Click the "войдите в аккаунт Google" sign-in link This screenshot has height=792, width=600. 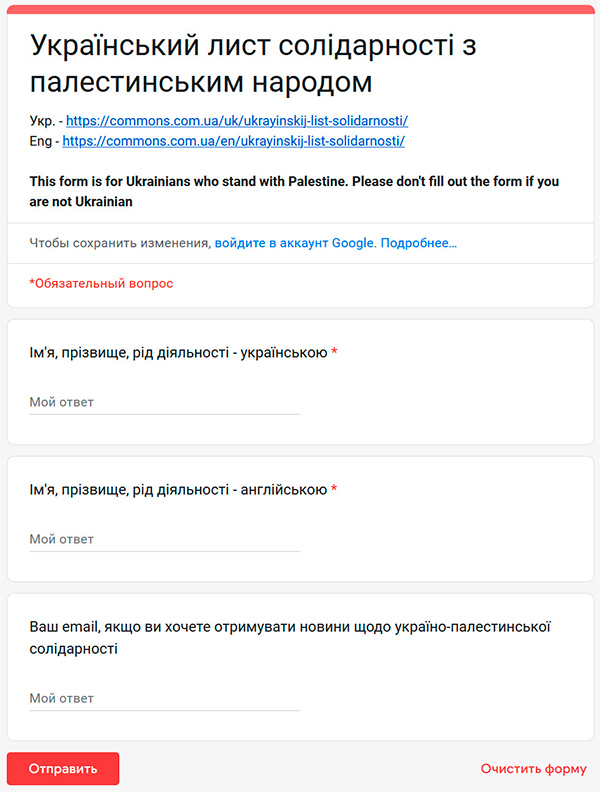pos(293,243)
